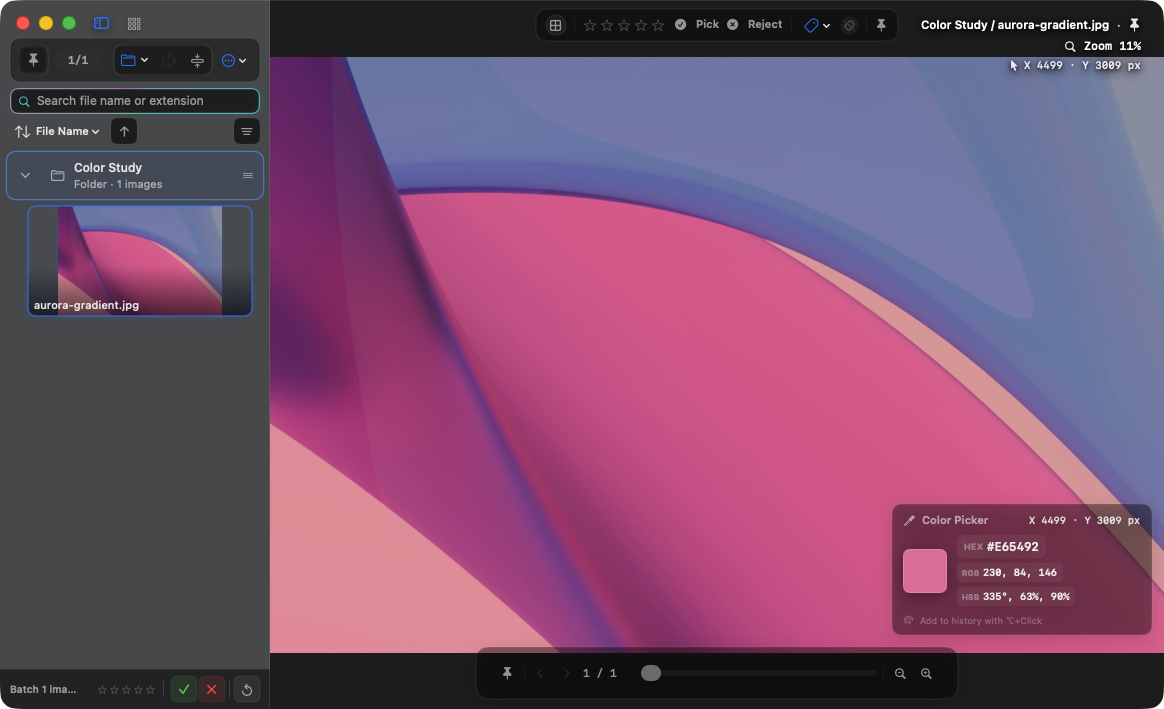Set batch rating to five stars
Viewport: 1164px width, 709px height.
(x=151, y=690)
